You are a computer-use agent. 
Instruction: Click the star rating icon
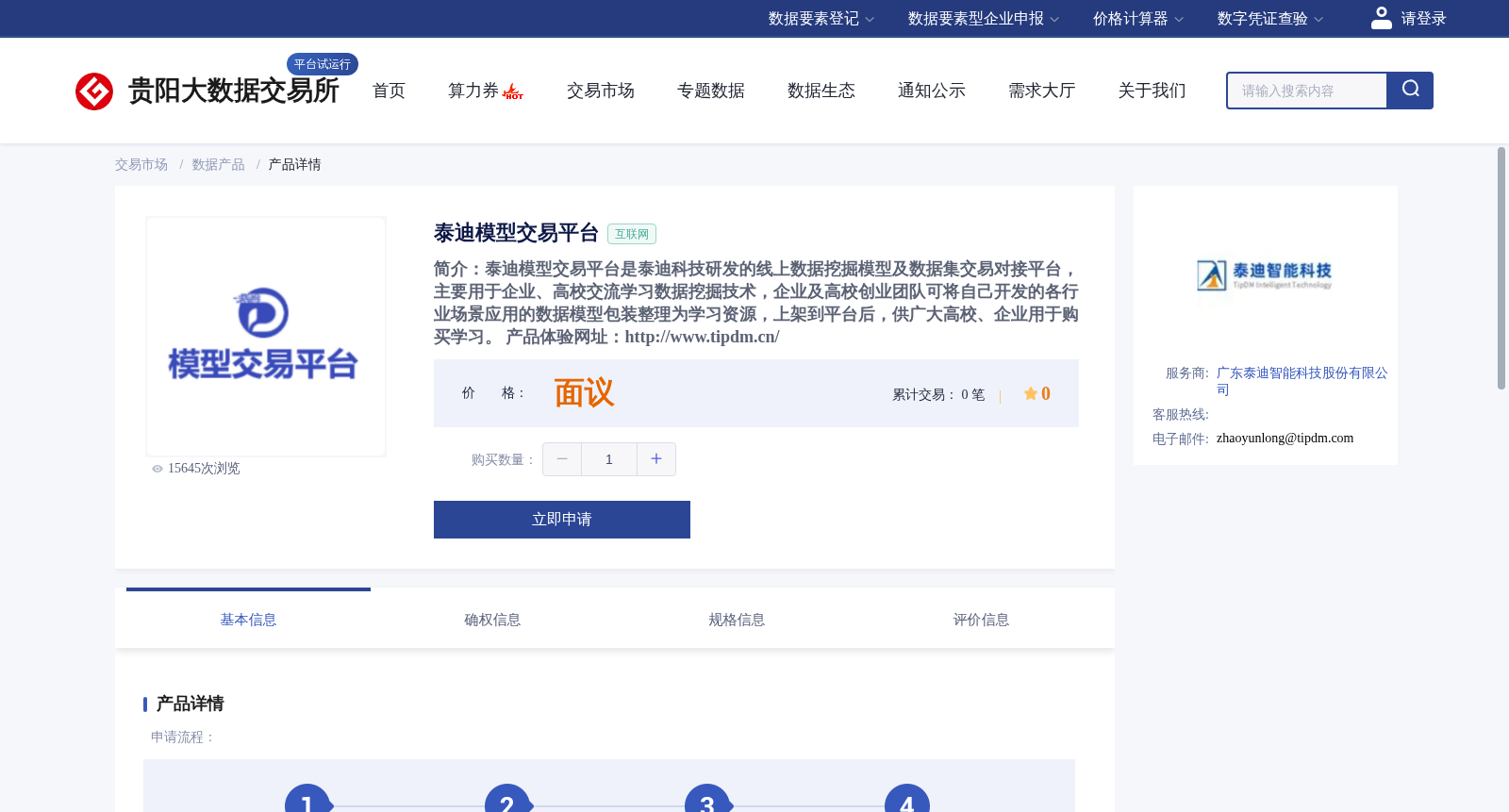[x=1031, y=393]
